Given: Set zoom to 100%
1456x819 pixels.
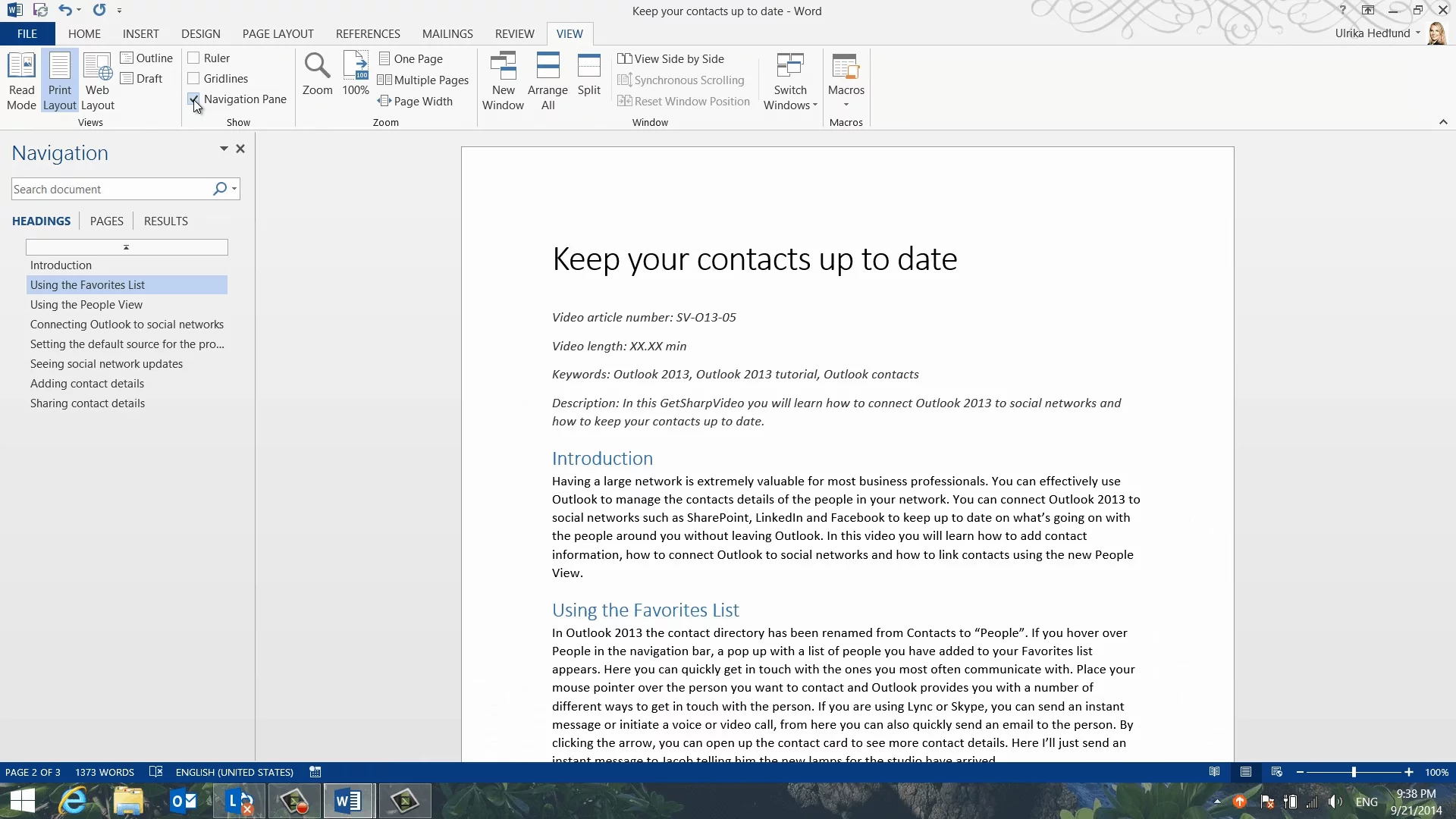Looking at the screenshot, I should (355, 74).
